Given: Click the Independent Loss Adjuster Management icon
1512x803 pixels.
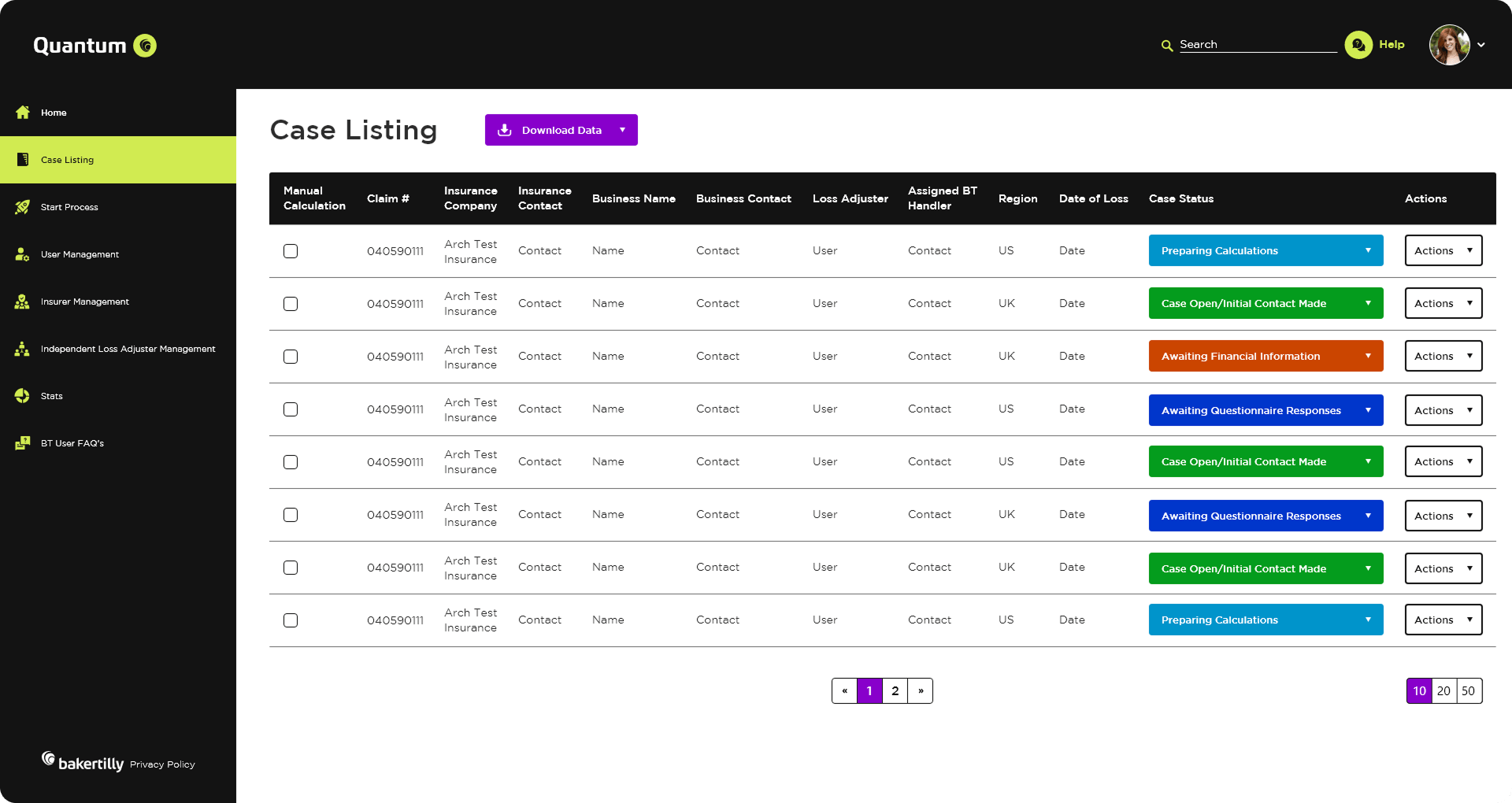Looking at the screenshot, I should 23,349.
